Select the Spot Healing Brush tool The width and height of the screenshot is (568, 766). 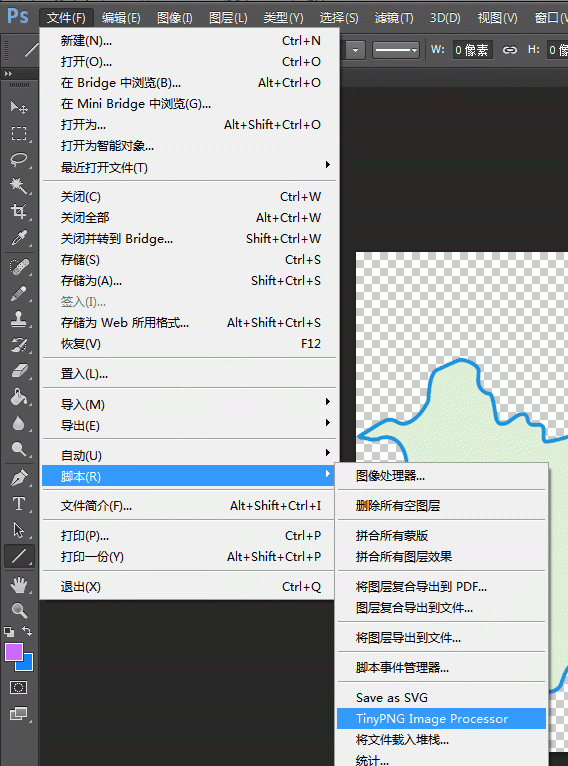pos(19,267)
